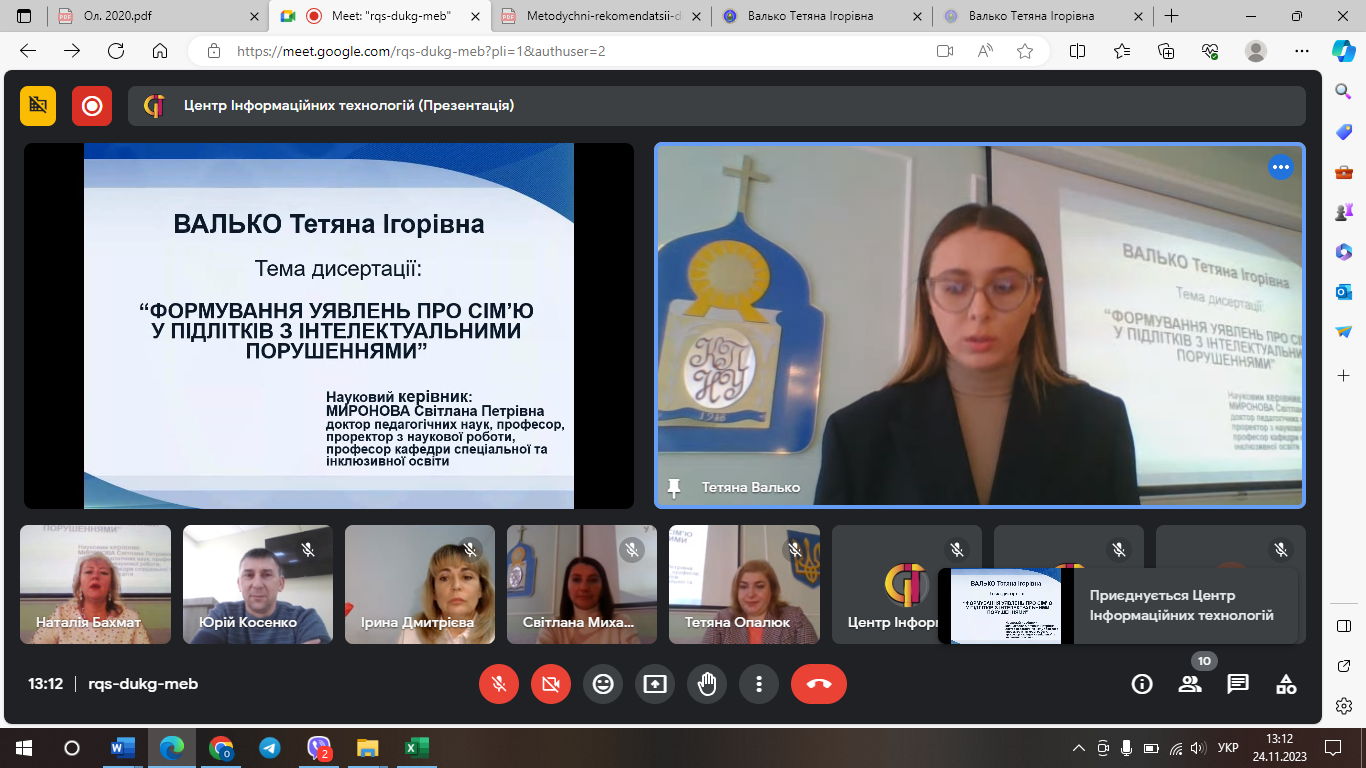Open Edge Settings and more menu
The image size is (1366, 768).
pyautogui.click(x=1301, y=51)
